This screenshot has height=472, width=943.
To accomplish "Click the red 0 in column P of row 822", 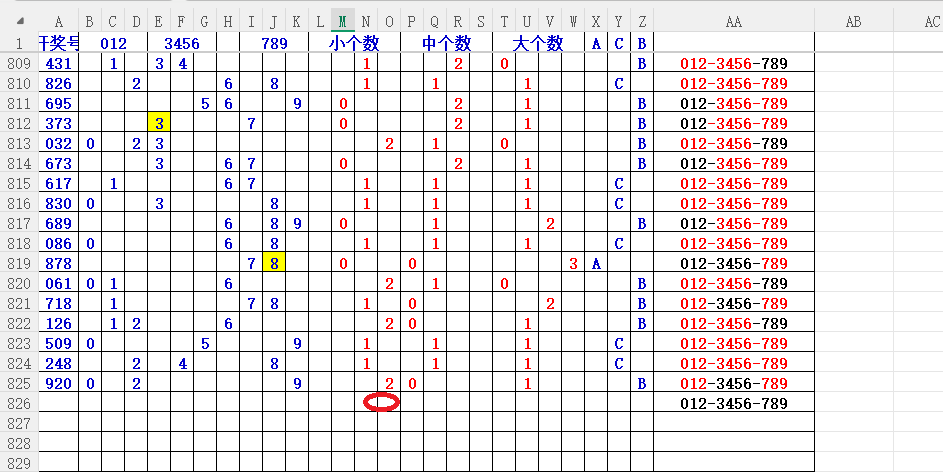I will tap(412, 323).
